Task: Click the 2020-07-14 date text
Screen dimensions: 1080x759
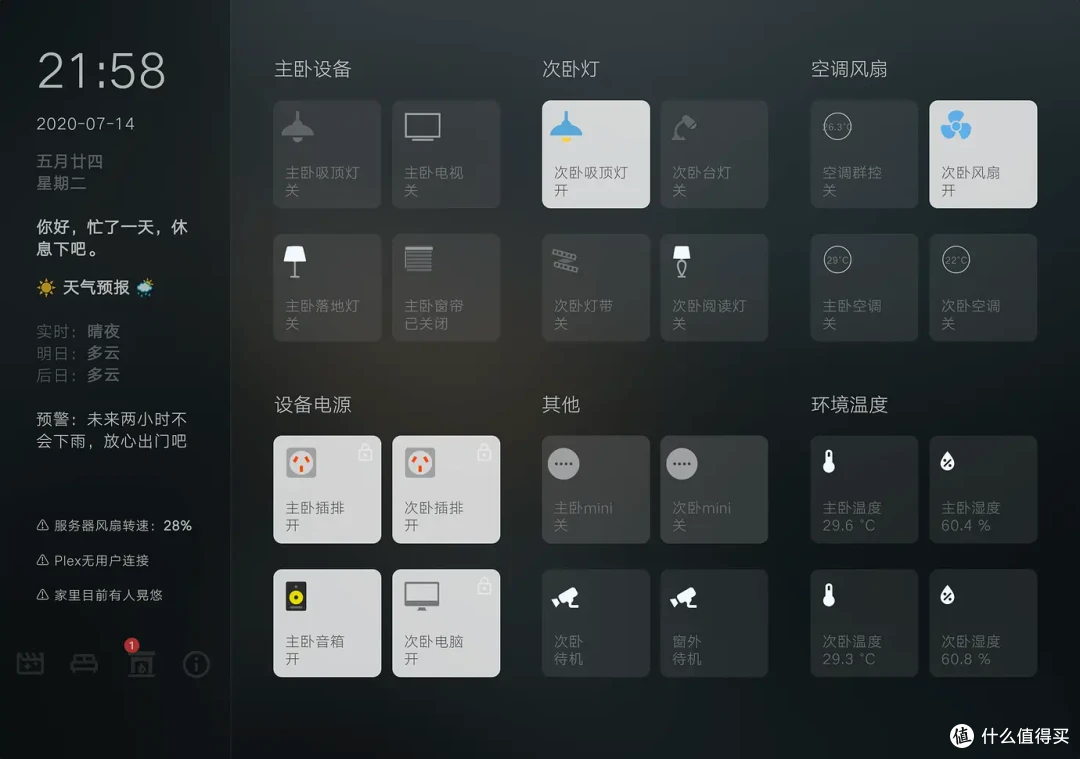Action: (x=85, y=124)
